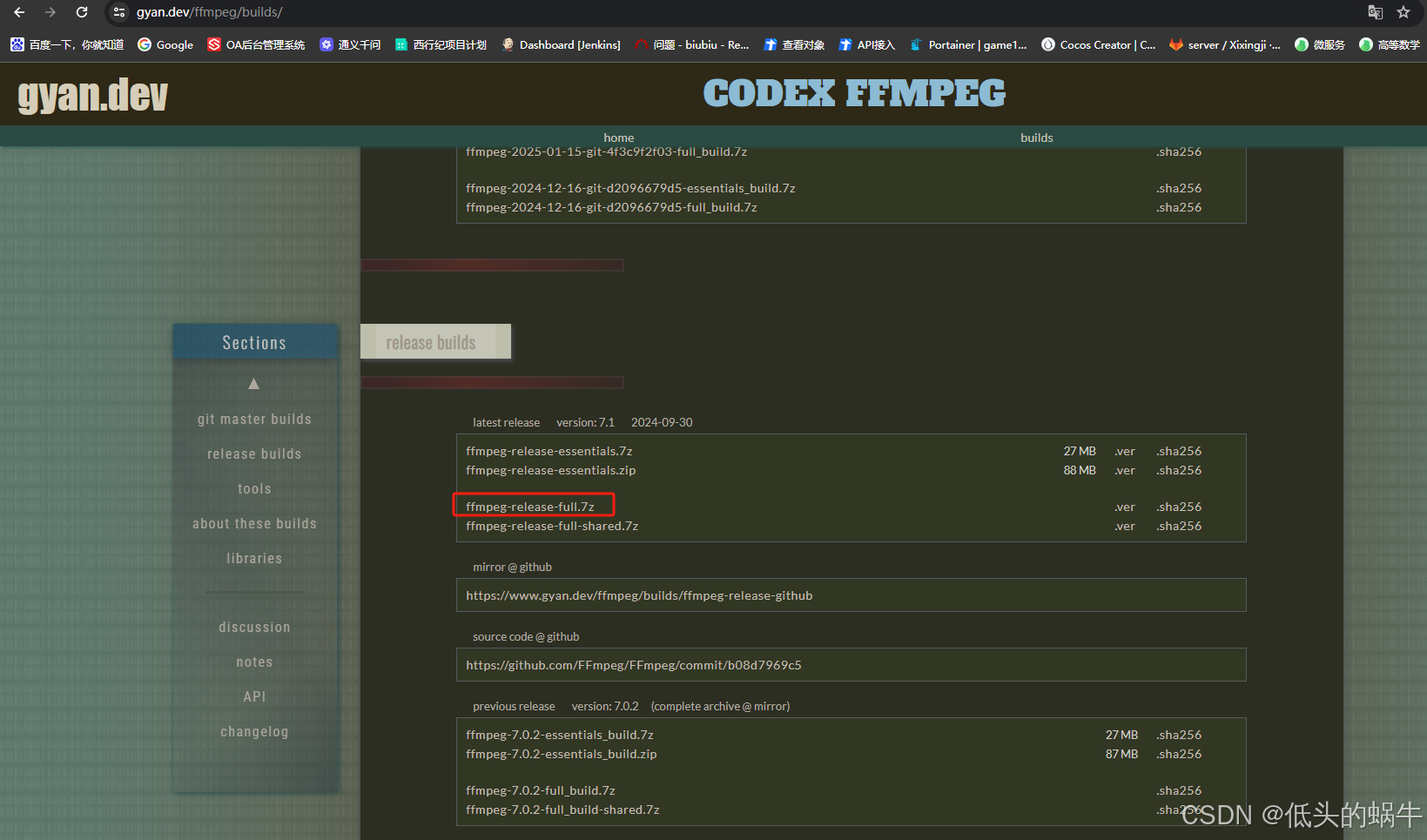Click the complete archive @ mirror link
This screenshot has height=840, width=1427.
(x=721, y=706)
